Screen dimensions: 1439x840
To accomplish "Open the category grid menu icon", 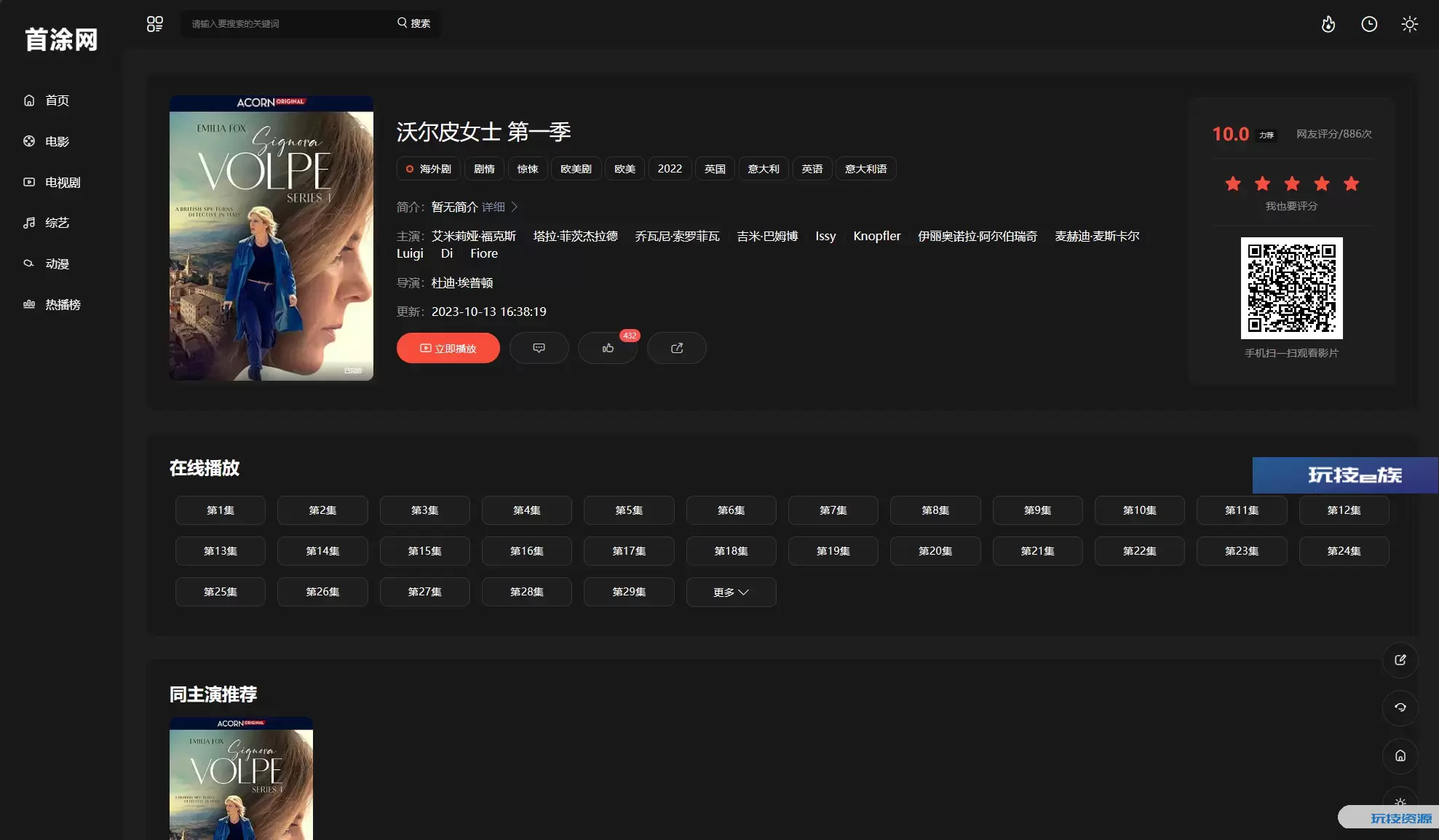I will click(x=155, y=23).
